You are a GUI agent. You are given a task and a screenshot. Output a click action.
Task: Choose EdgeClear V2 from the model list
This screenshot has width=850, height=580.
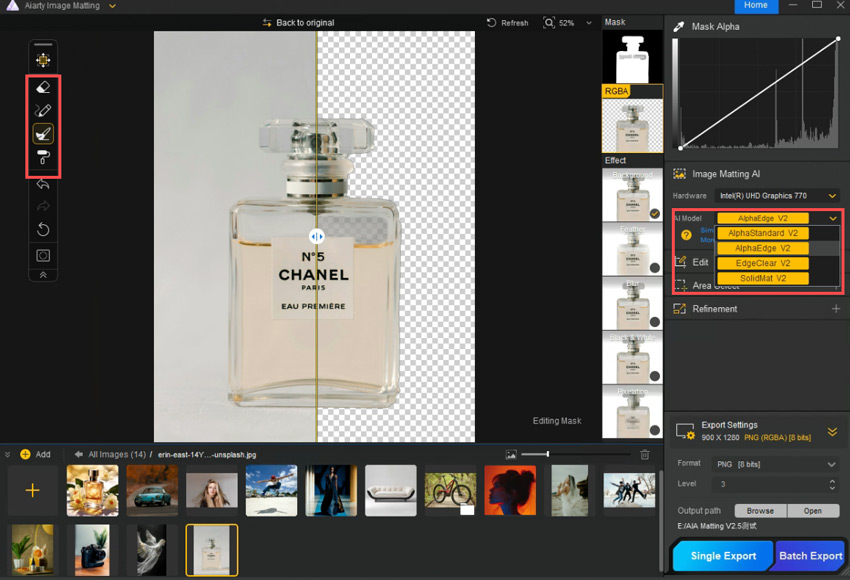pos(763,263)
